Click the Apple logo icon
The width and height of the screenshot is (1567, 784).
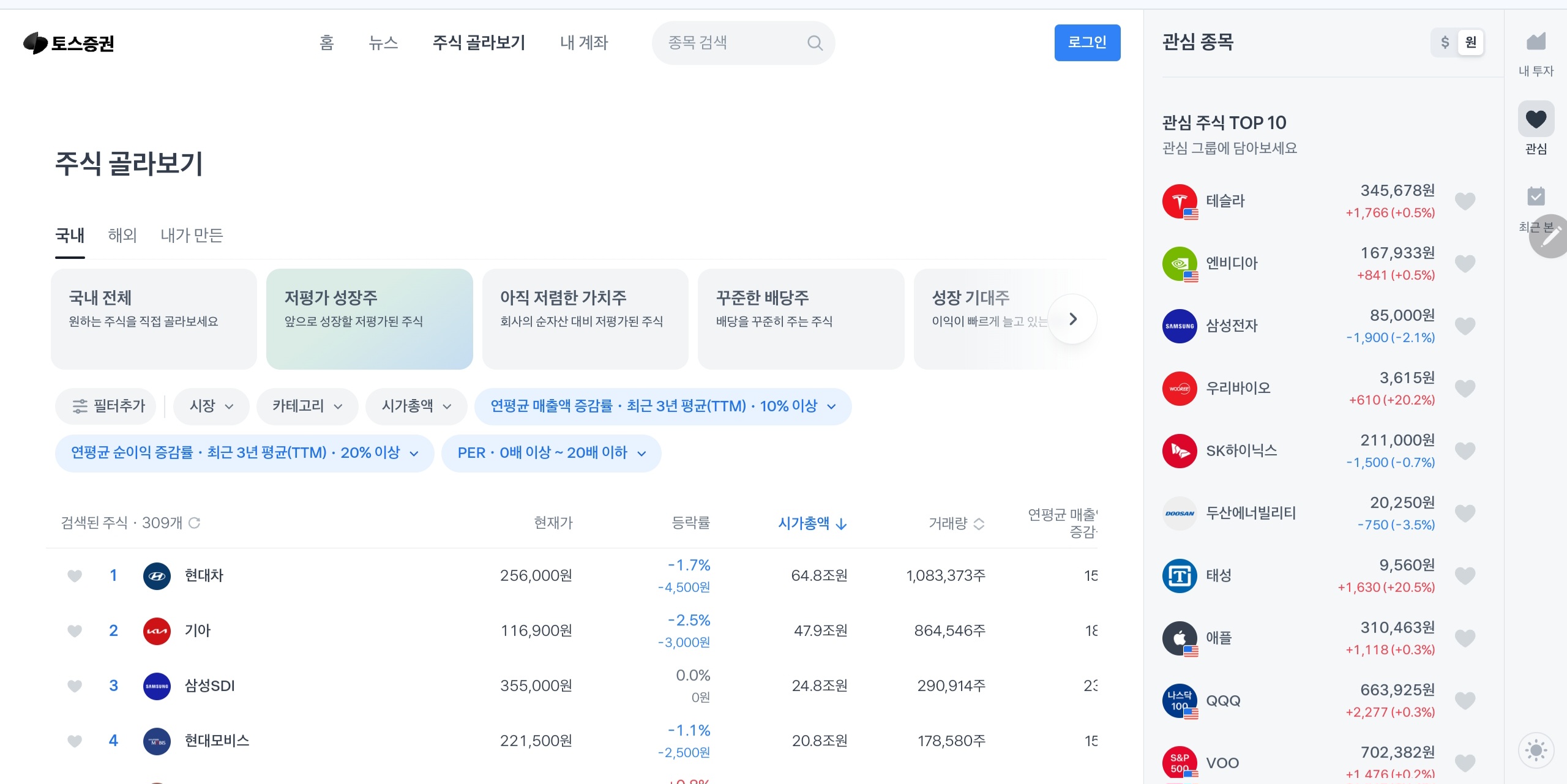[1180, 638]
